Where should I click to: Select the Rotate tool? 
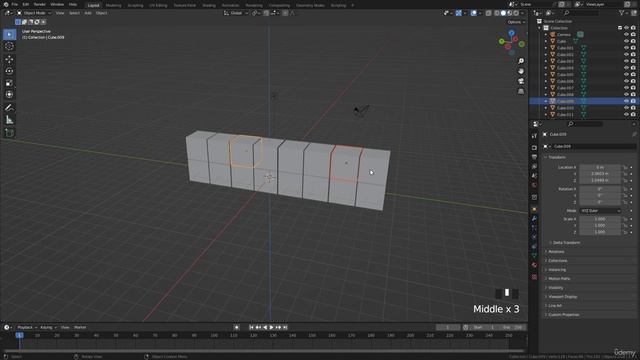(9, 71)
